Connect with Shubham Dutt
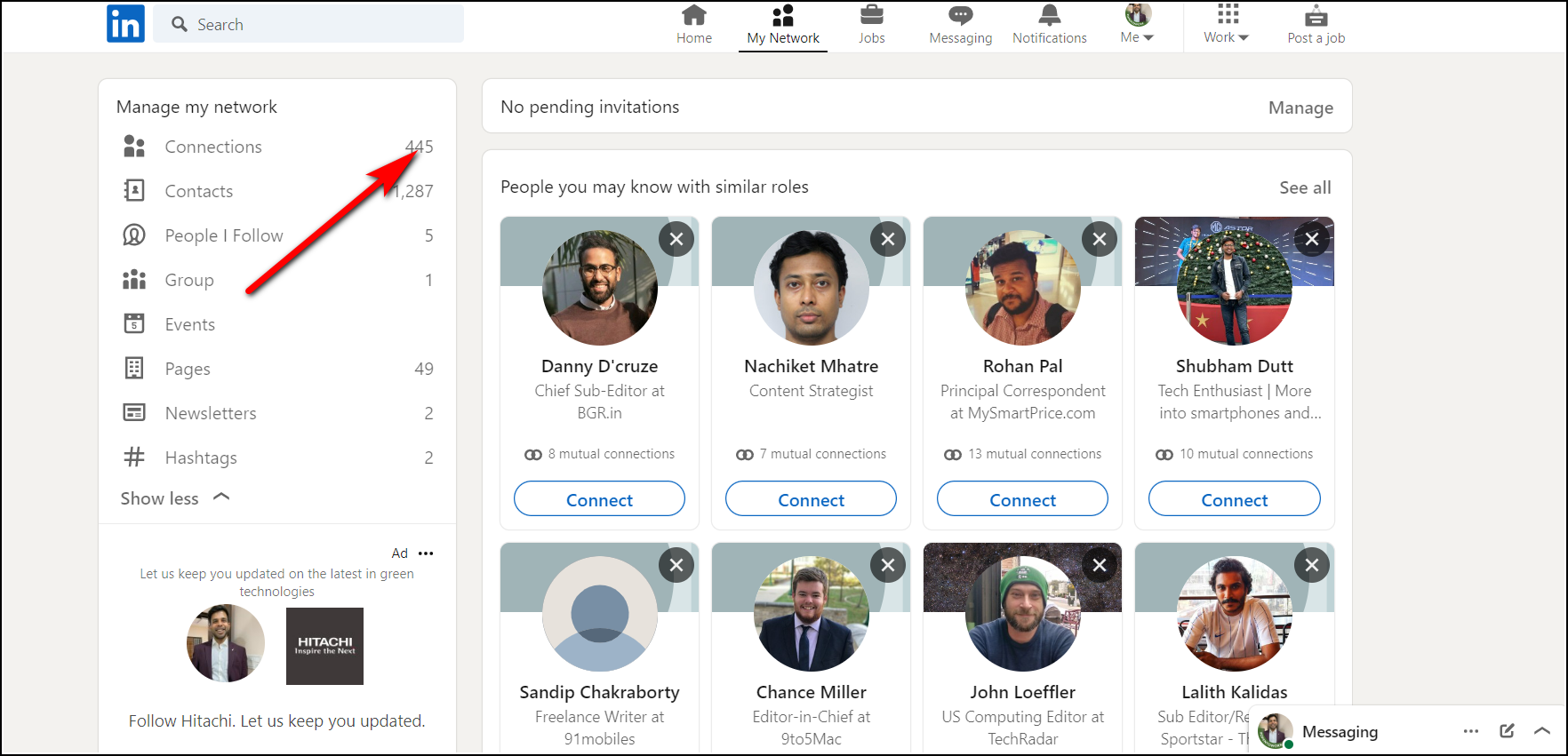This screenshot has height=756, width=1568. [1235, 499]
